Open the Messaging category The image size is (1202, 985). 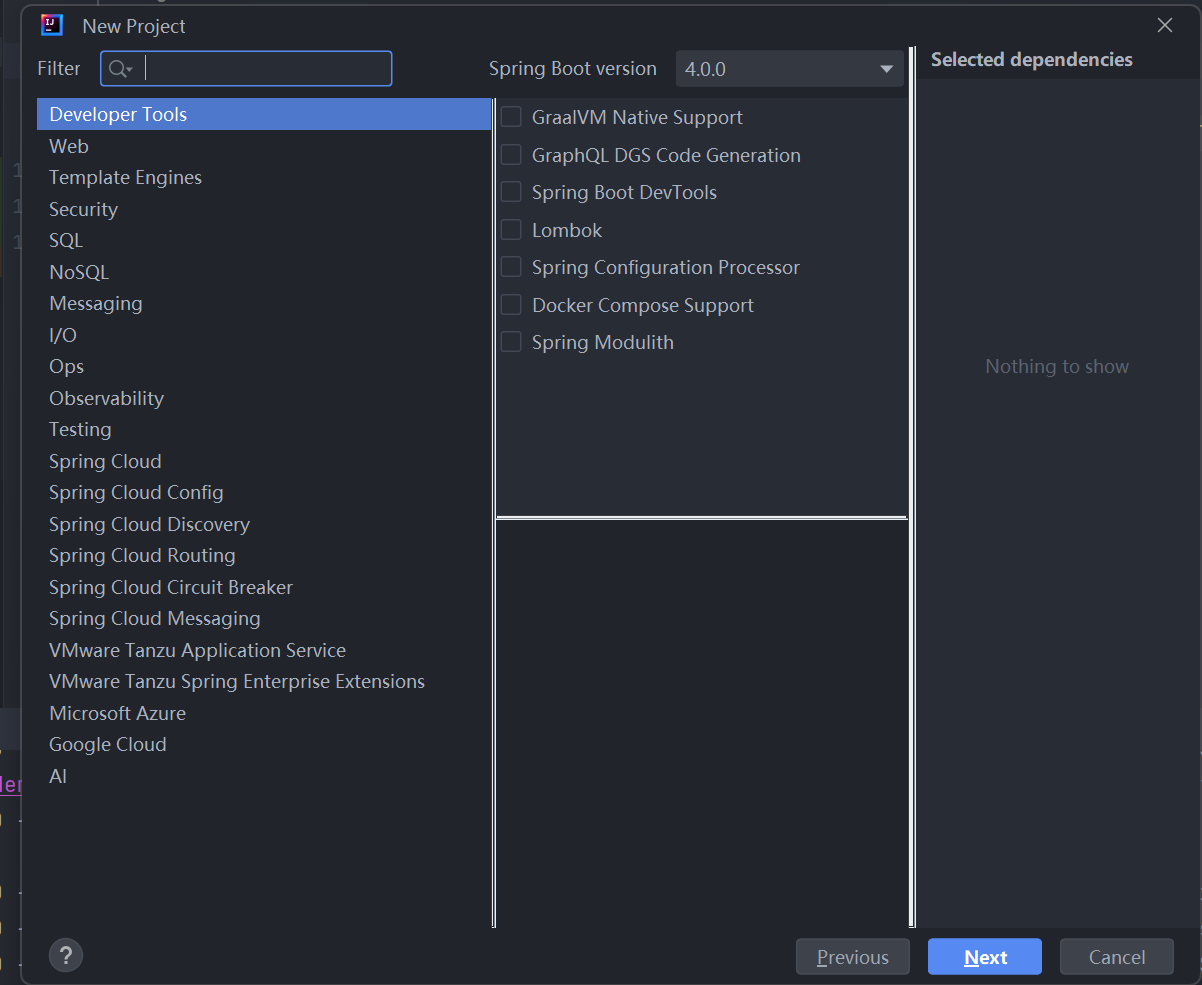264,303
